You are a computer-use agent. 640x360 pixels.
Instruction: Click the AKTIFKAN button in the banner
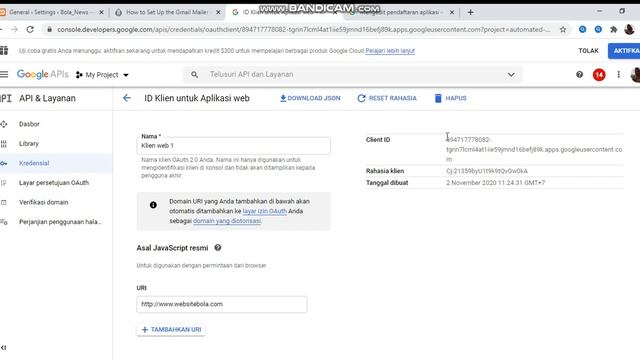coord(624,51)
